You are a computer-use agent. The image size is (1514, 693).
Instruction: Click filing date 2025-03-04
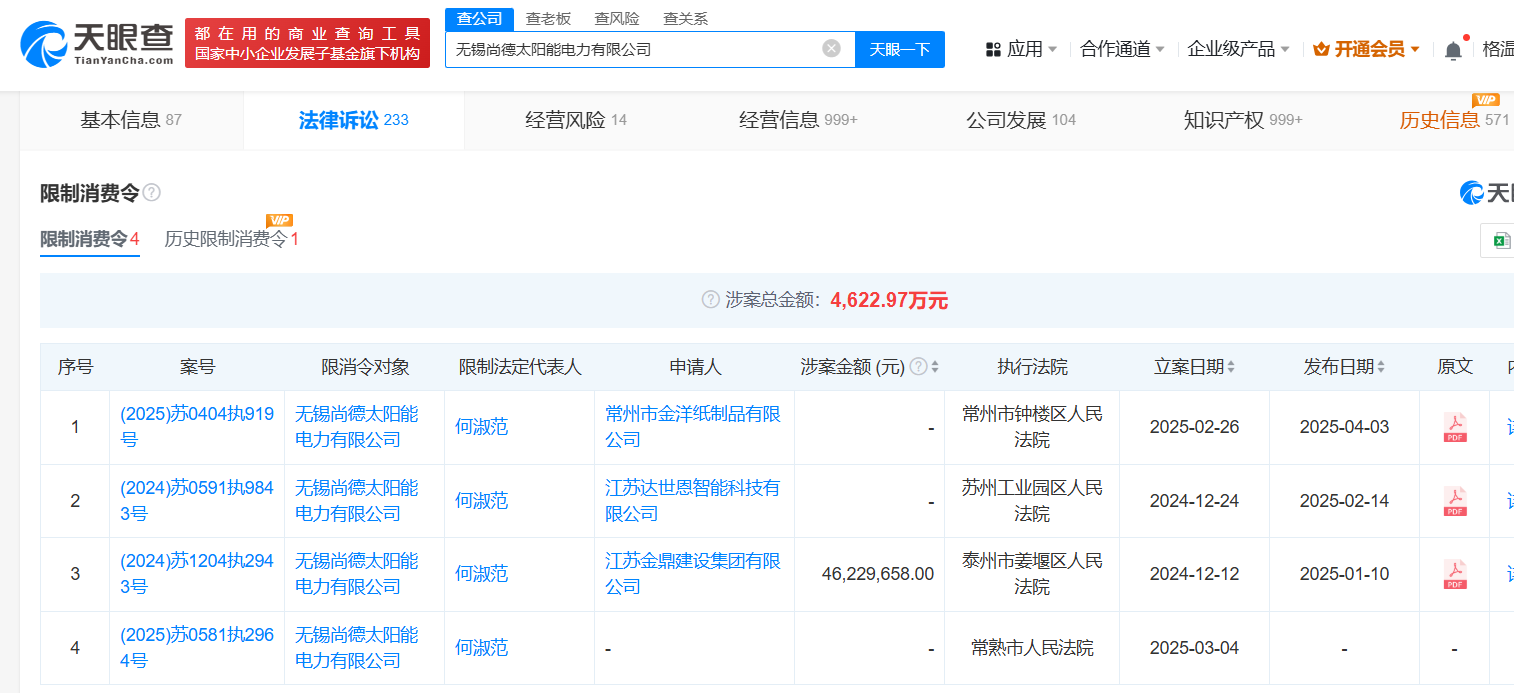[x=1194, y=648]
